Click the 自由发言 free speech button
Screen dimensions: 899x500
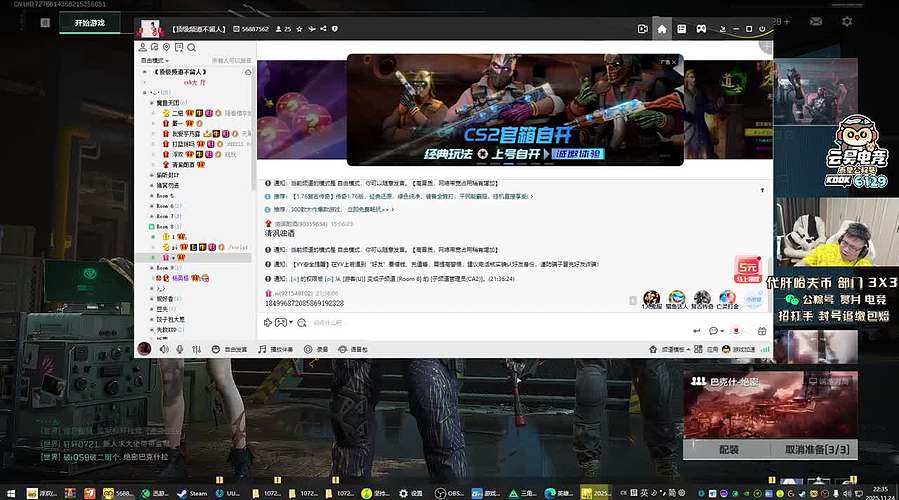229,349
